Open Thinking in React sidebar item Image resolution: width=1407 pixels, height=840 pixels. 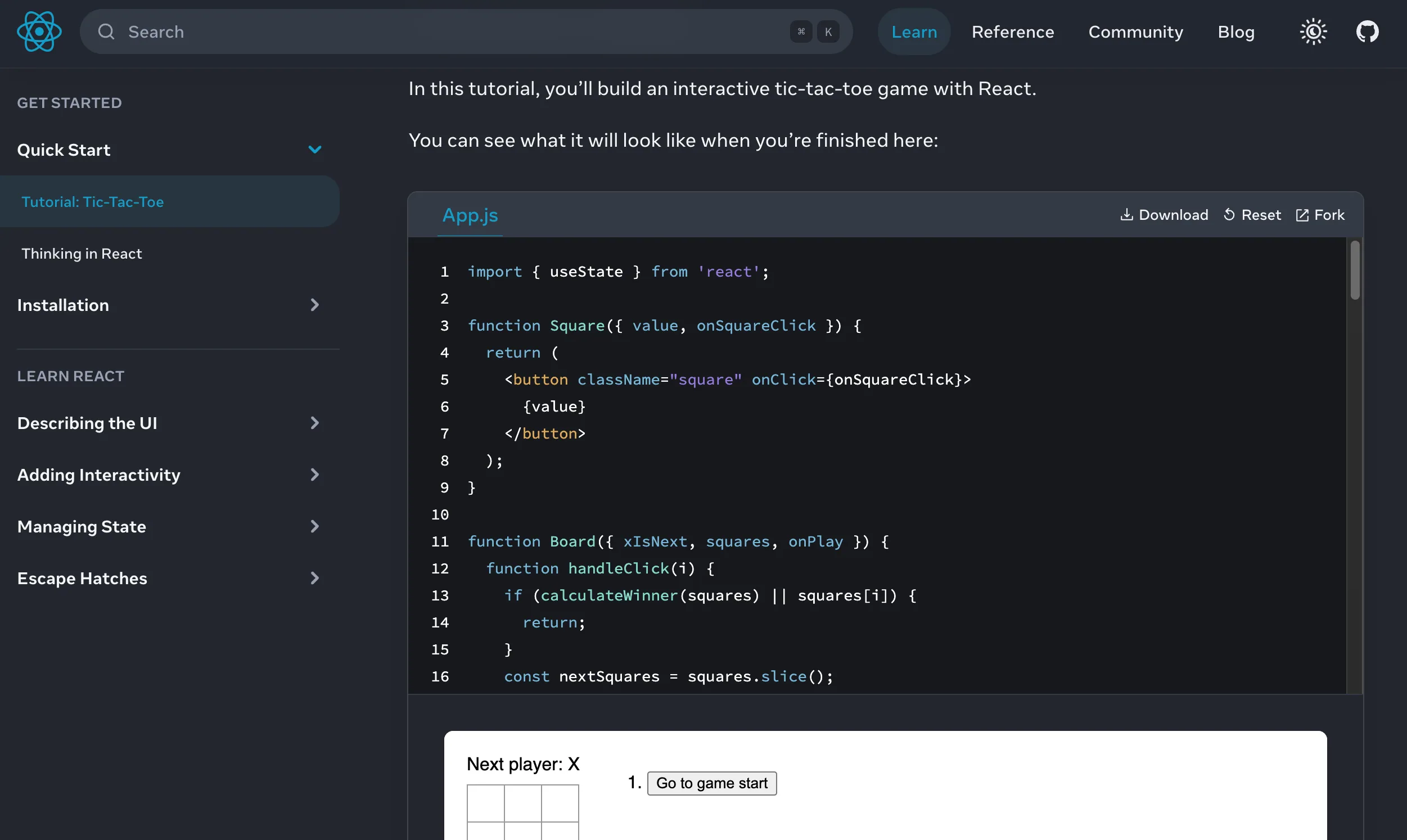pyautogui.click(x=82, y=254)
